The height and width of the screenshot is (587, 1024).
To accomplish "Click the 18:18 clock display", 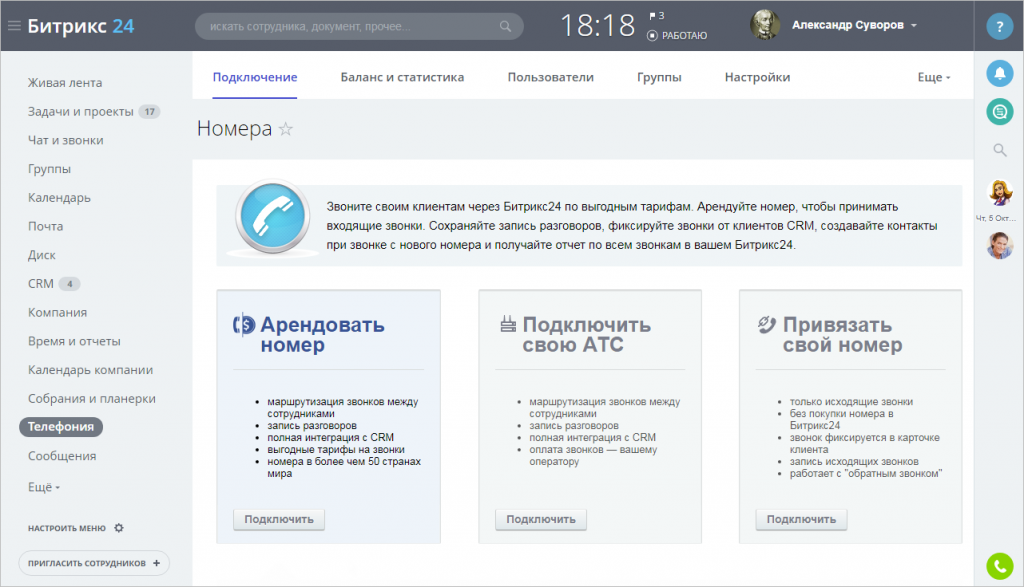I will click(598, 26).
